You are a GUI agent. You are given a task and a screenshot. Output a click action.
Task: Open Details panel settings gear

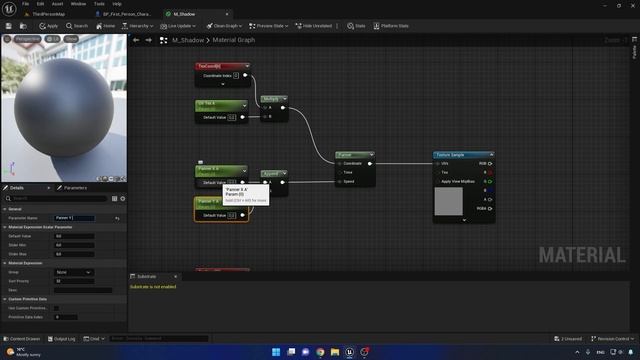(x=122, y=198)
